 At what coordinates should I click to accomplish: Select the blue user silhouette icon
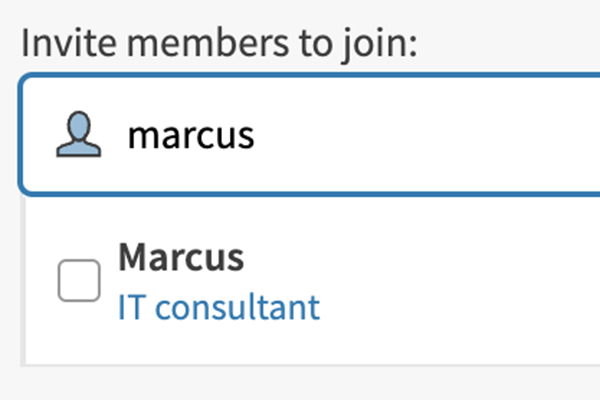79,135
